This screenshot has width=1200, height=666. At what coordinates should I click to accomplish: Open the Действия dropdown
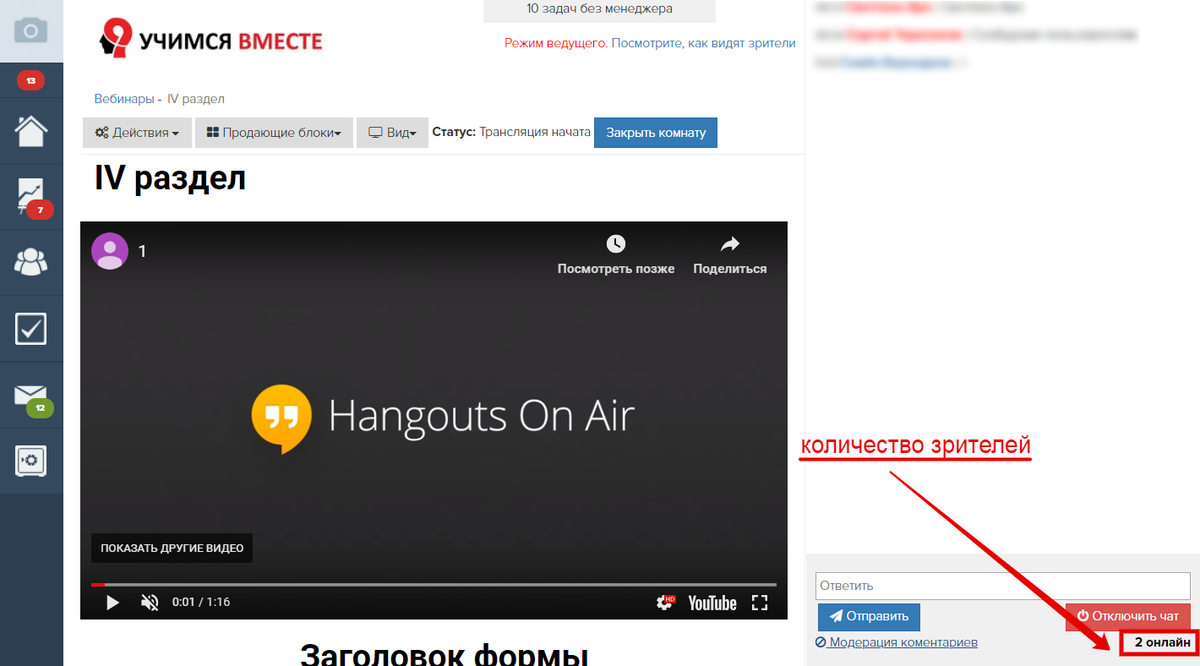137,132
